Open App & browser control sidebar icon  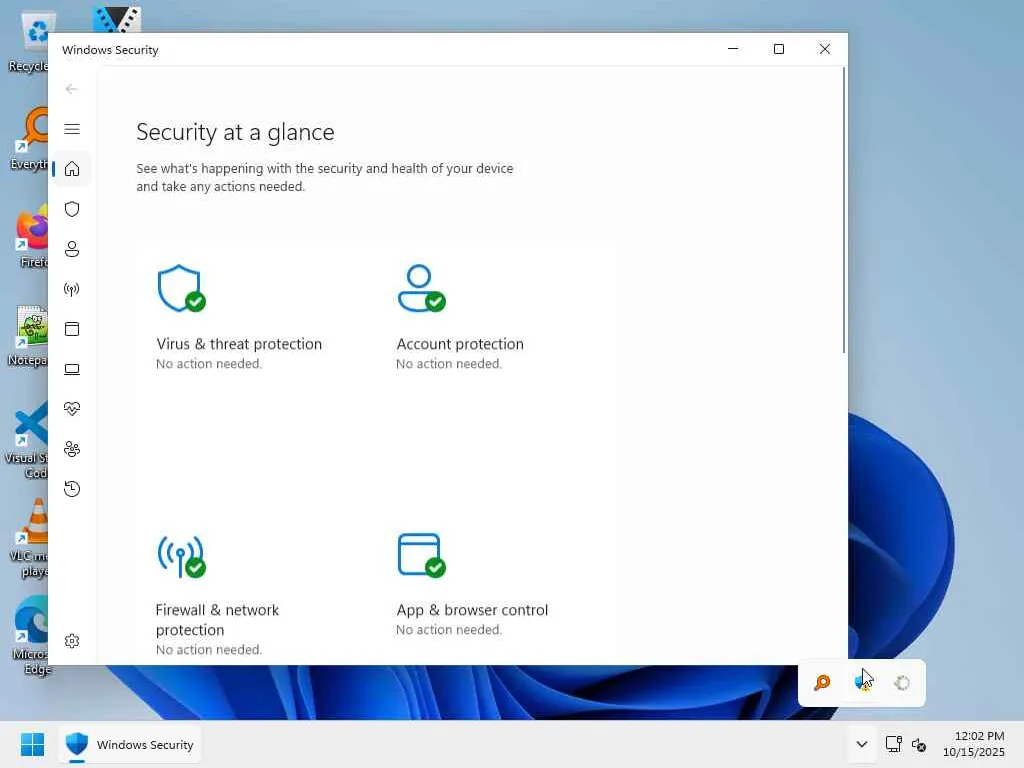click(x=72, y=329)
